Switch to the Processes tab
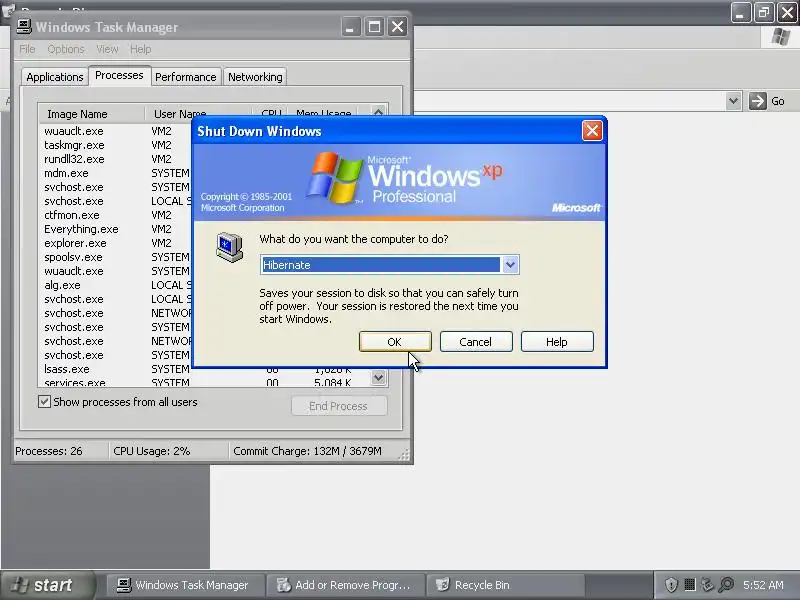800x600 pixels. [x=119, y=76]
